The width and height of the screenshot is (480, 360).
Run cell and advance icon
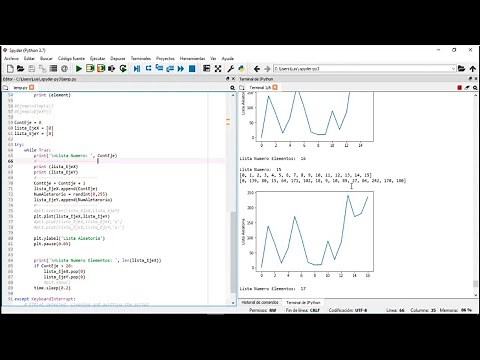[101, 69]
